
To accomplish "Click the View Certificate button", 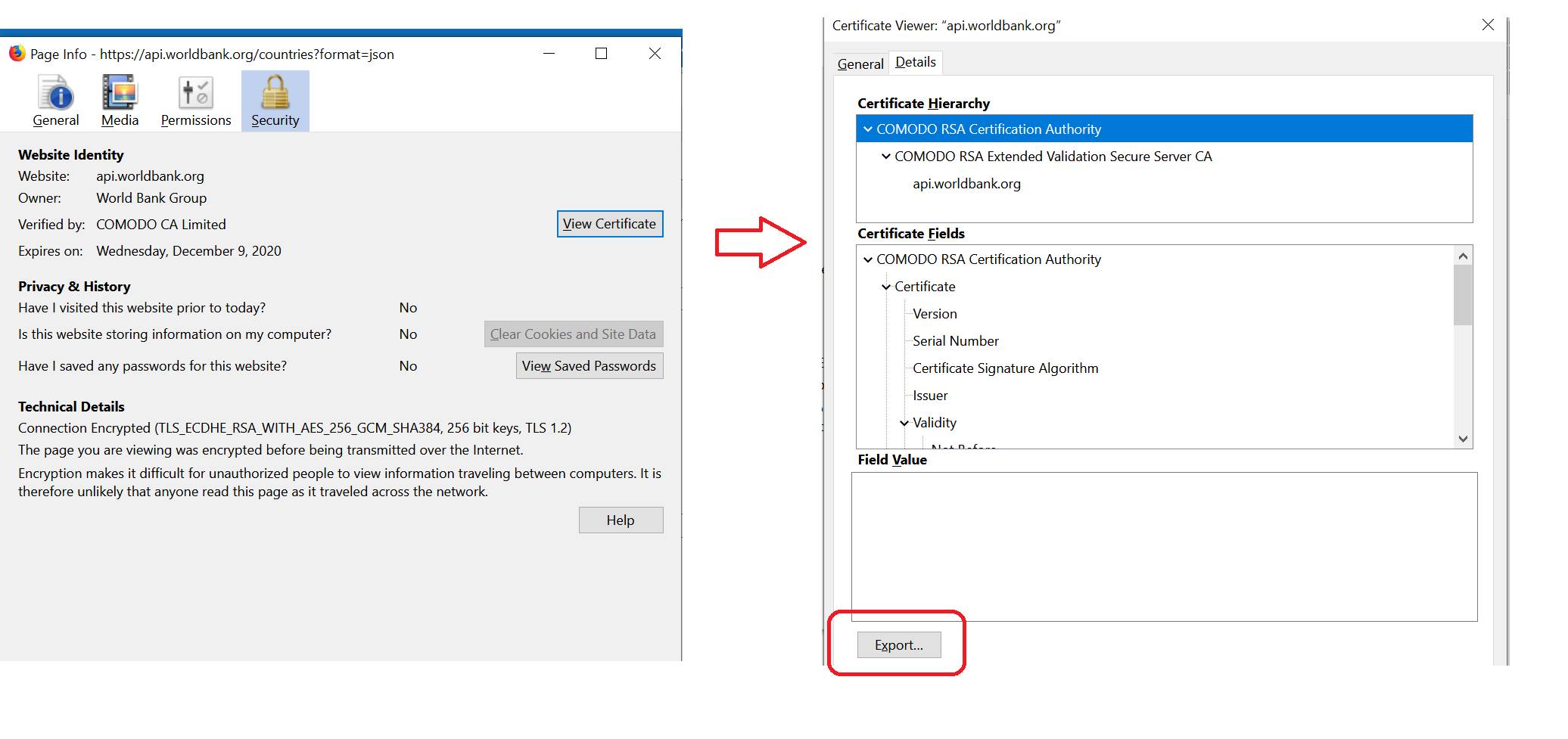I will 610,224.
